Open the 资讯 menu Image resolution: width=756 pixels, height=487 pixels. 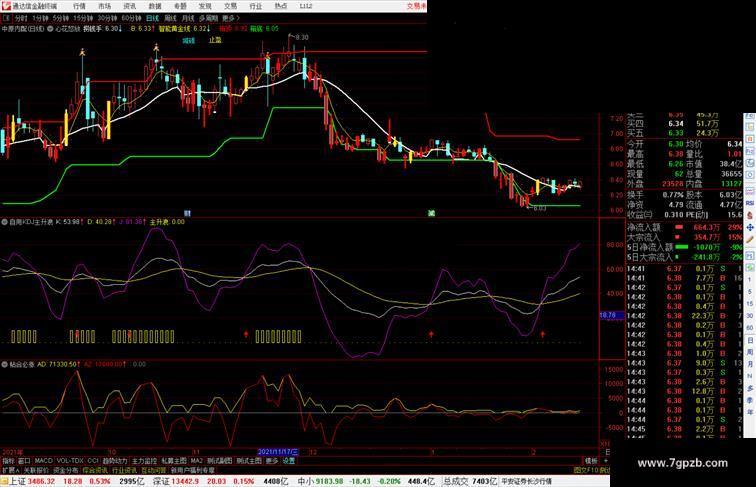click(129, 6)
